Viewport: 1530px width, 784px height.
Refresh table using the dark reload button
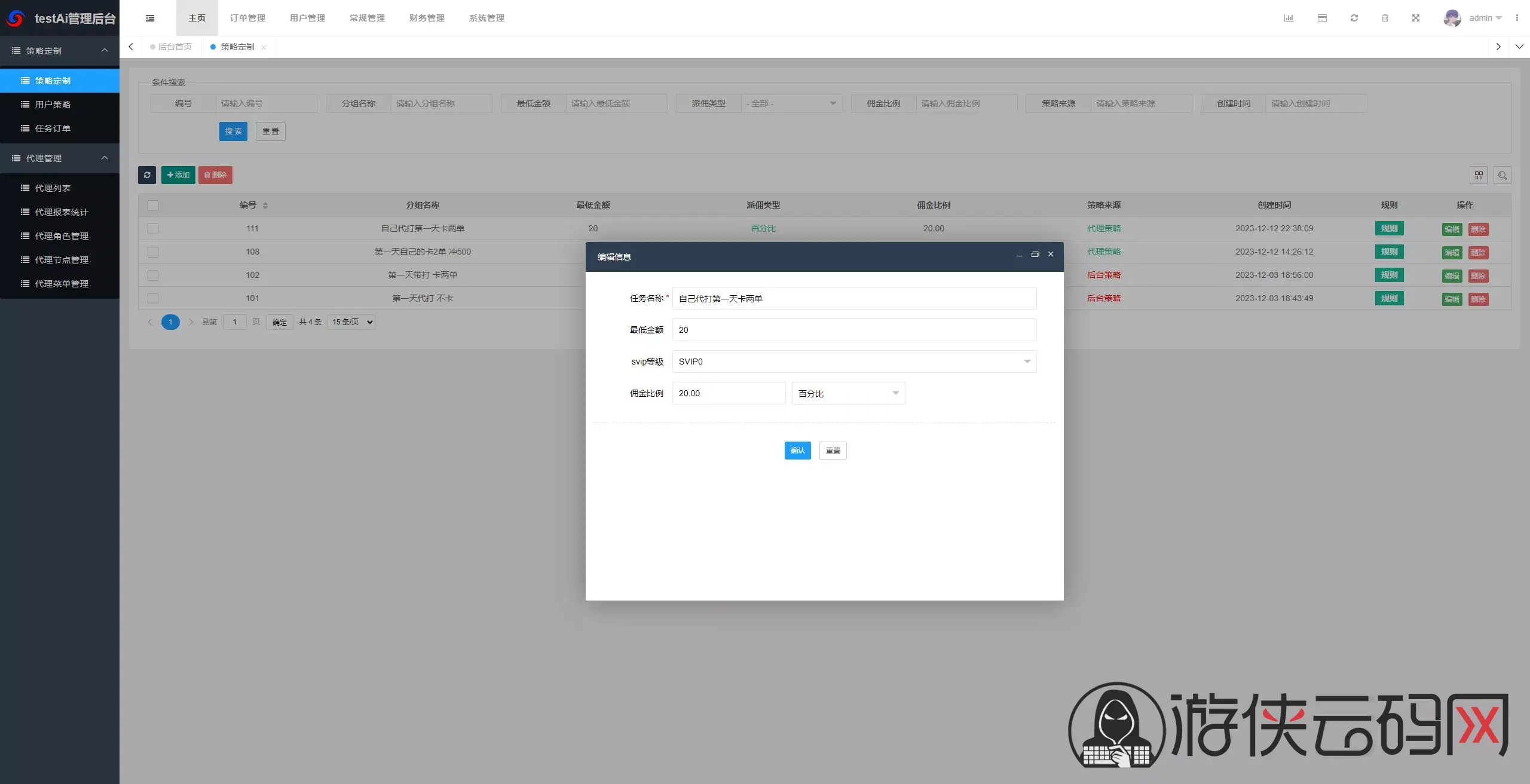[147, 175]
